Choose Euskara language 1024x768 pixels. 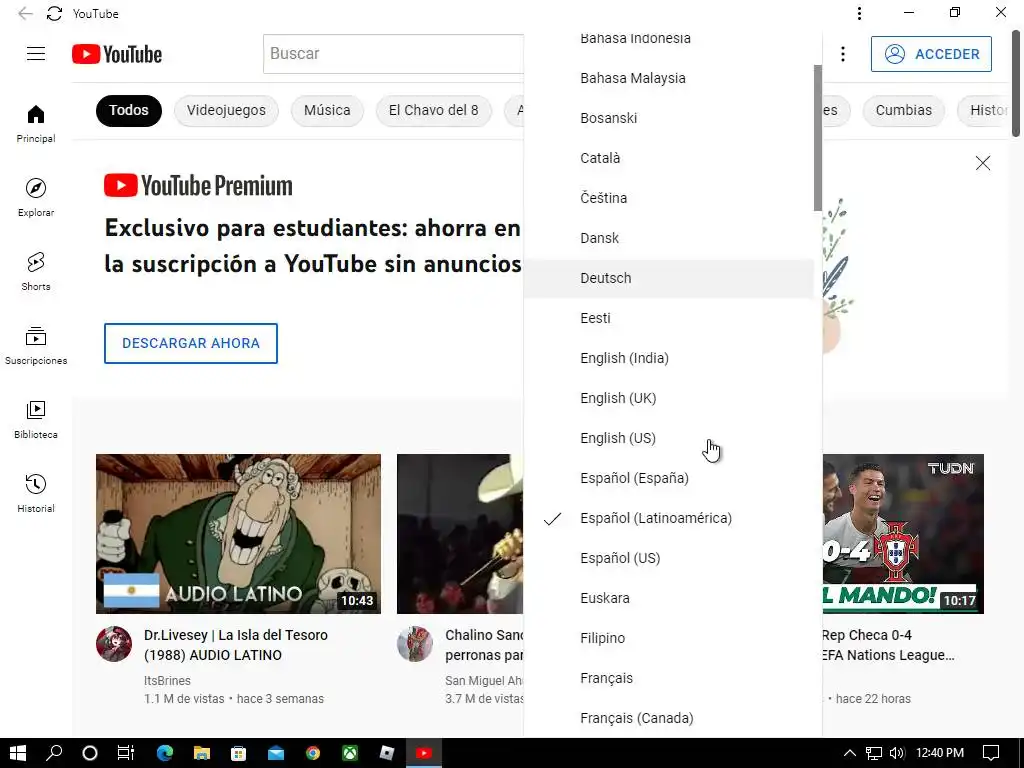tap(669, 598)
